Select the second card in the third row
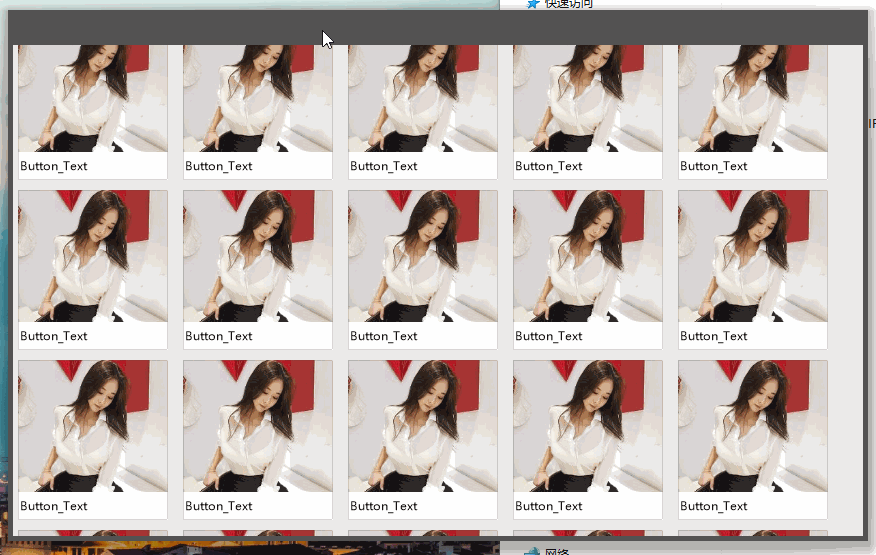876x555 pixels. (x=258, y=439)
